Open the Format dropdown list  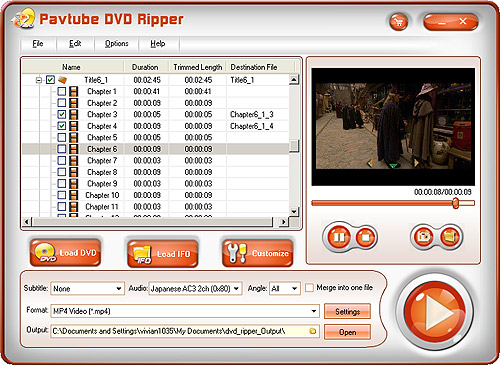click(185, 311)
